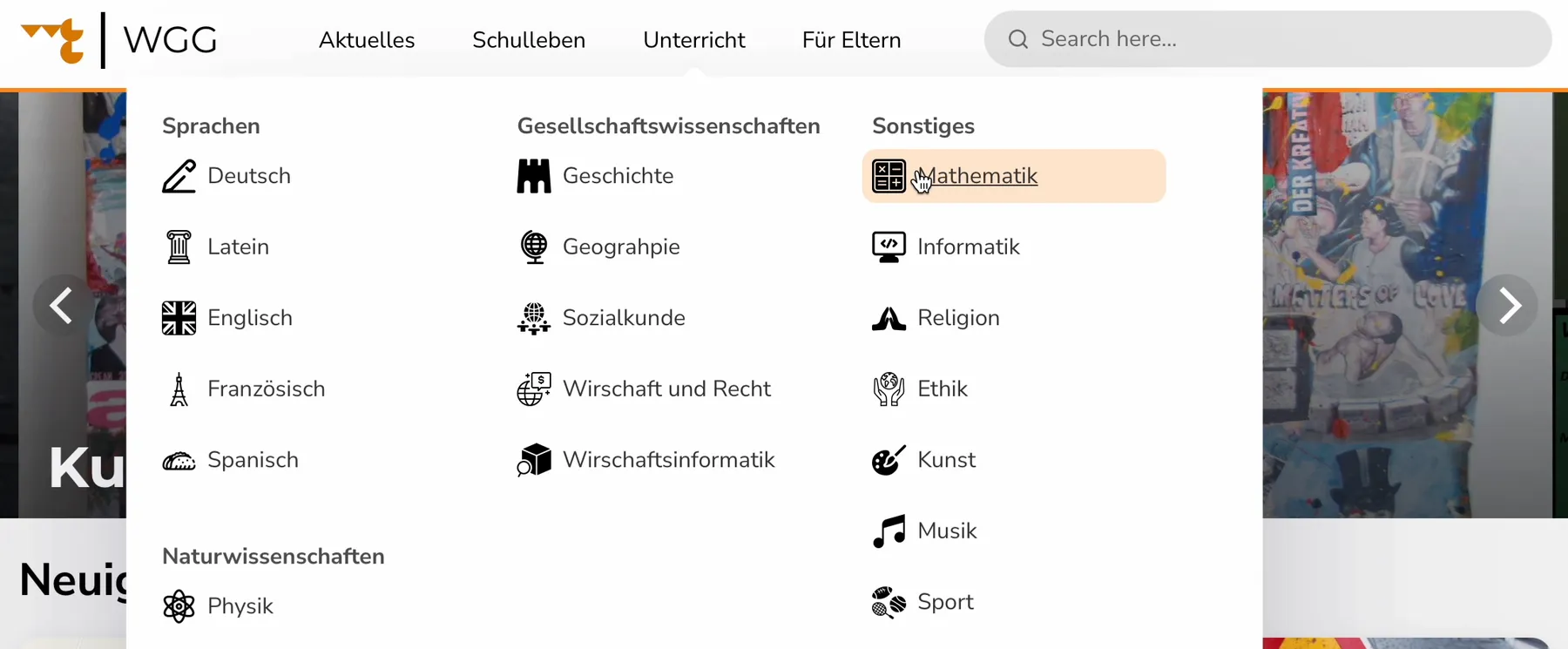The image size is (1568, 649).
Task: Select the monitor icon beside Informatik
Action: pos(888,247)
